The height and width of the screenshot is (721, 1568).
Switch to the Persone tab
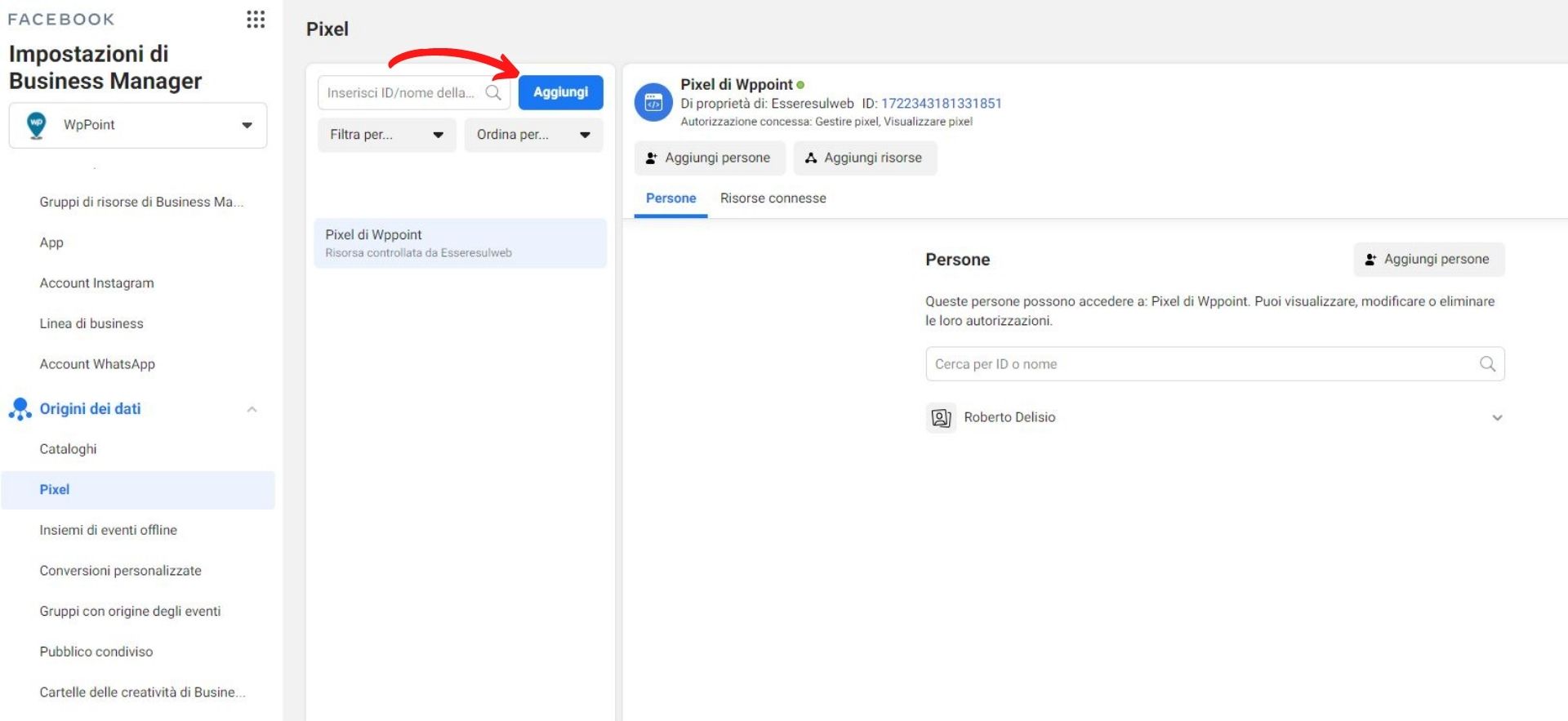(670, 198)
